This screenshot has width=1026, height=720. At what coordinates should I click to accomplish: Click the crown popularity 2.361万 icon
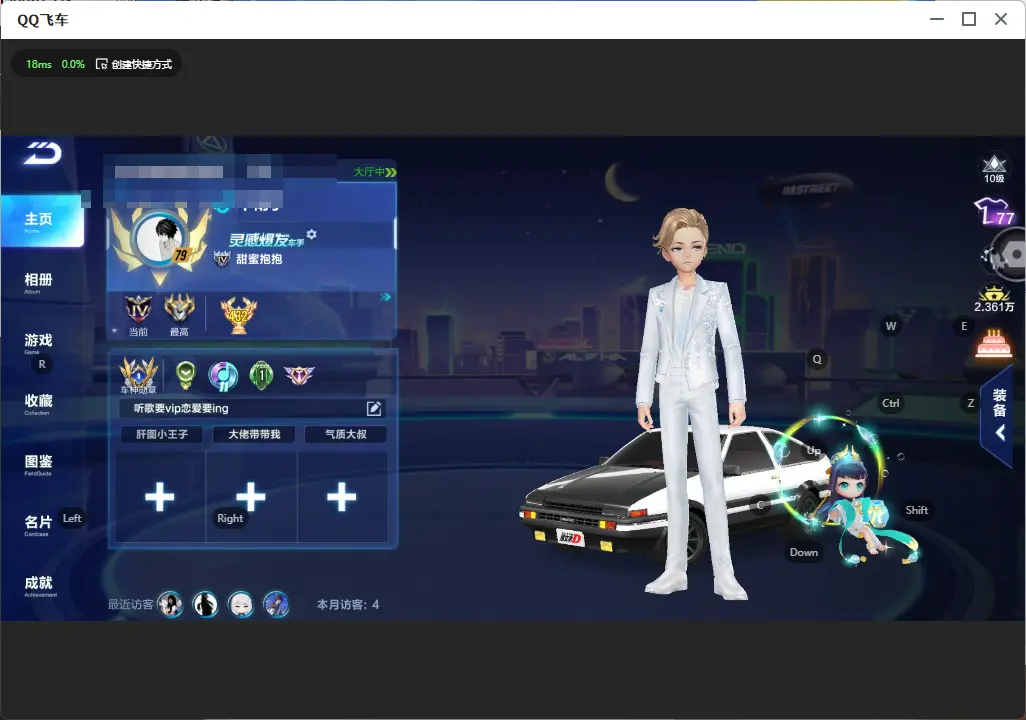(994, 299)
